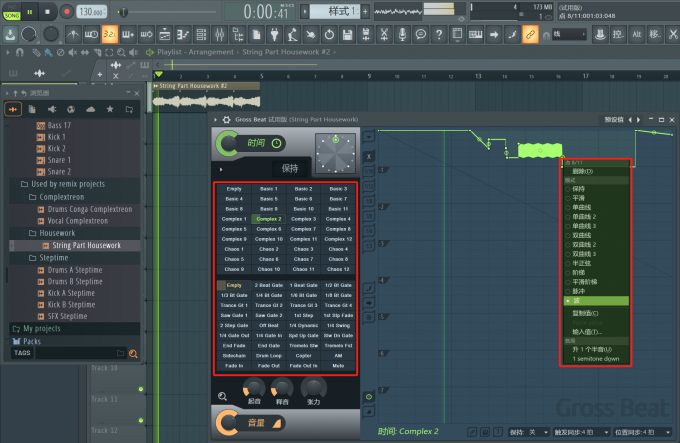Click the save disk icon in toolbar
Screen dimensions: 680x443
pos(347,34)
